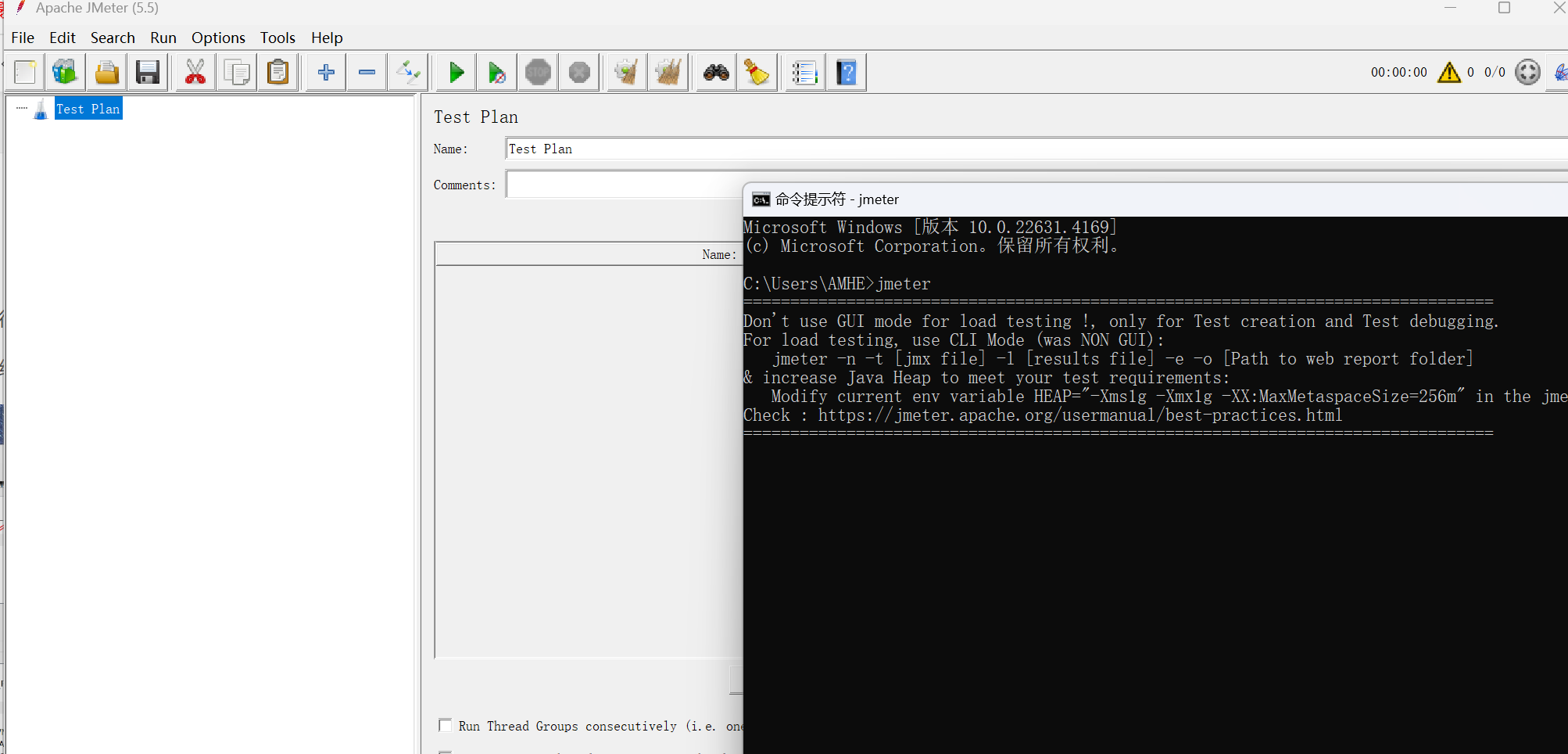Screen dimensions: 1568x754
Task: Click the Stop test icon
Action: pyautogui.click(x=538, y=73)
